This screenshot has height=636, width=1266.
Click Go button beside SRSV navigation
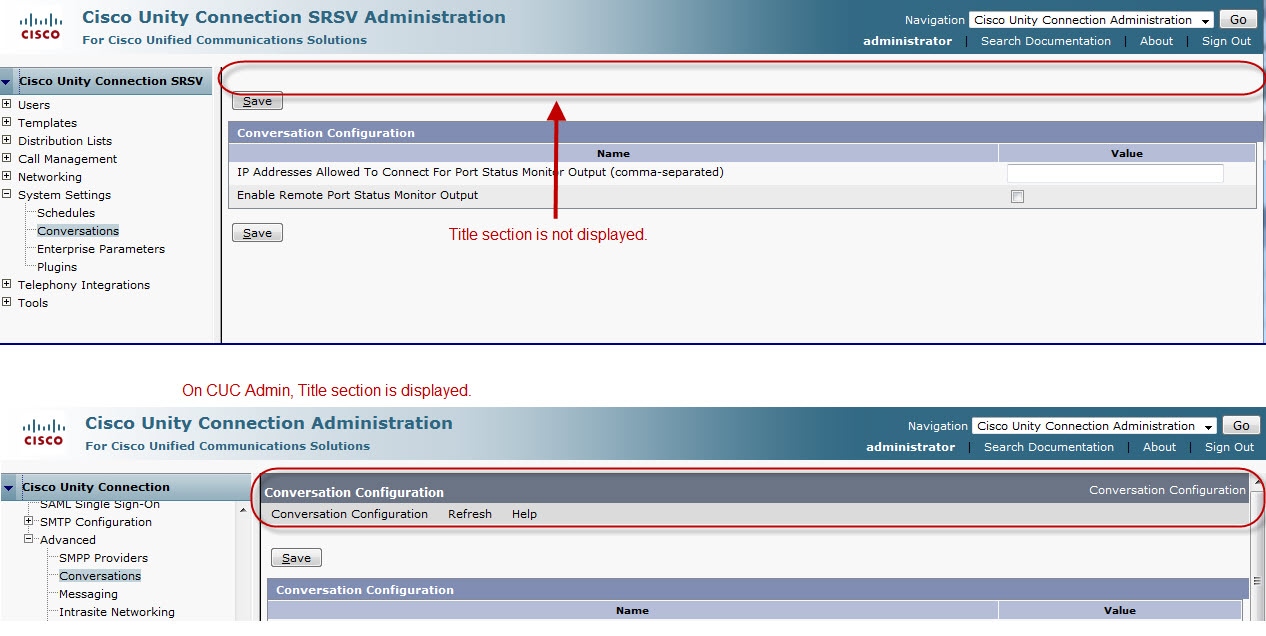coord(1238,20)
